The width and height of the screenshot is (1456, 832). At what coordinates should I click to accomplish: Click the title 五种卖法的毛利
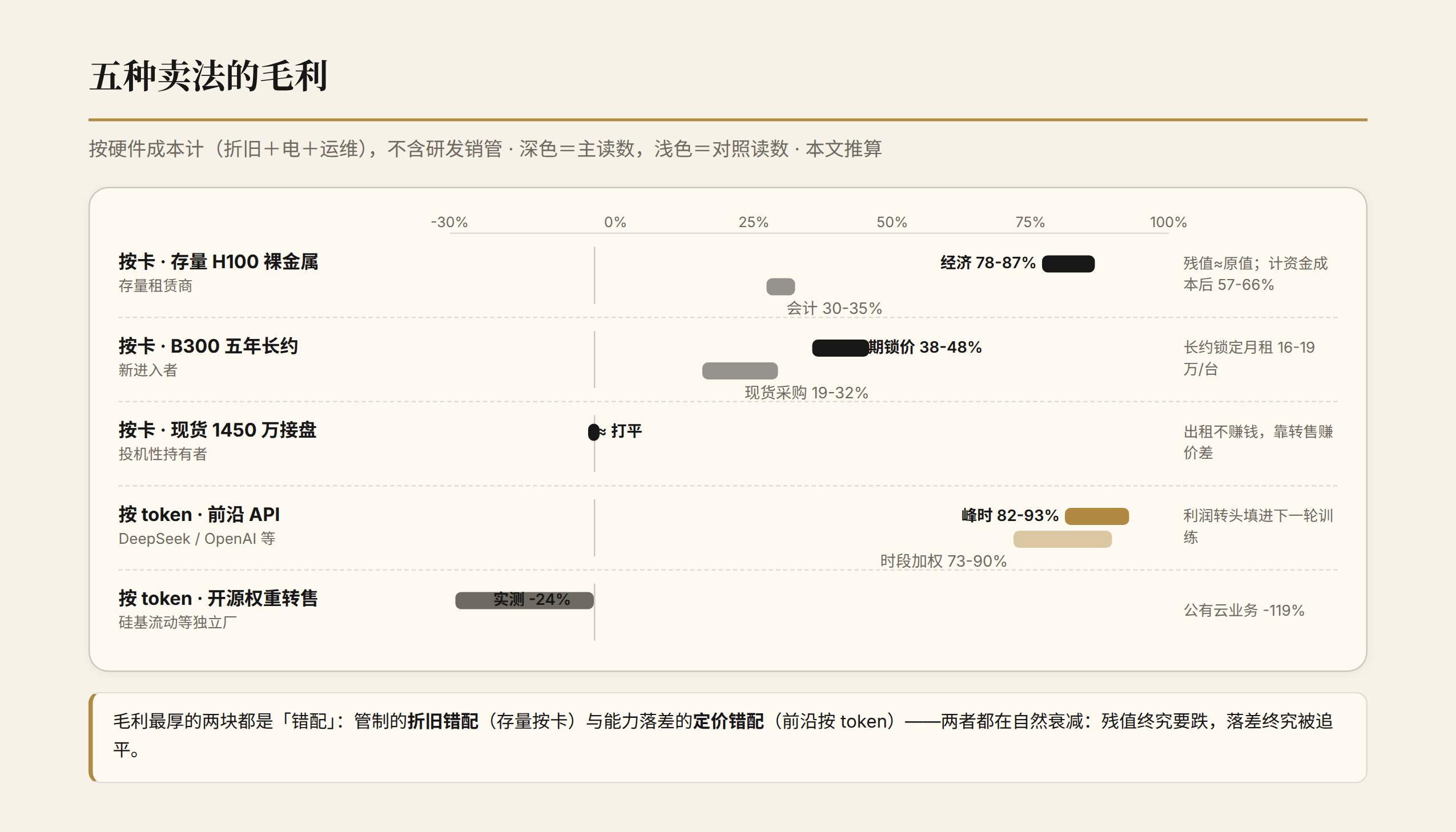click(x=208, y=76)
